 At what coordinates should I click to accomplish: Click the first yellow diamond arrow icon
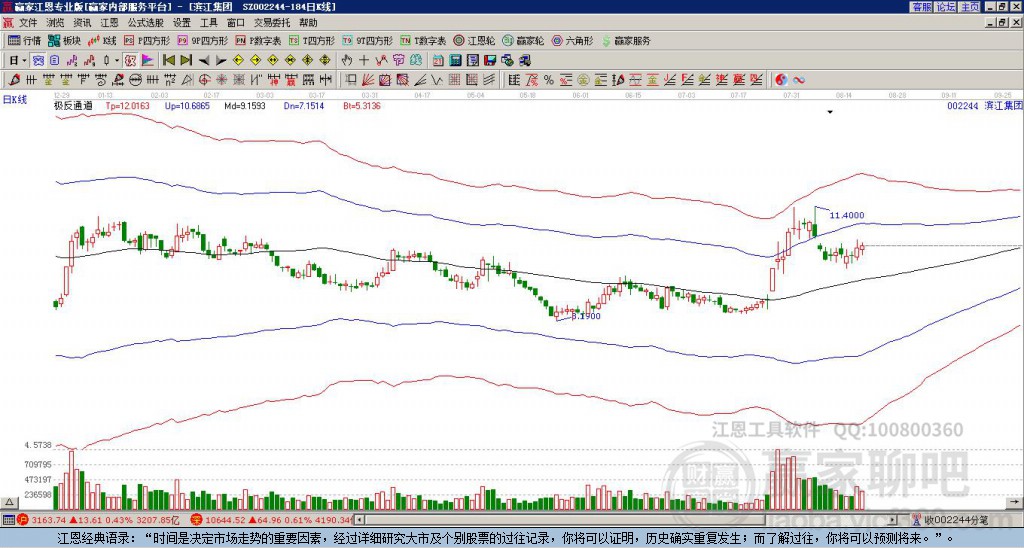tap(238, 61)
